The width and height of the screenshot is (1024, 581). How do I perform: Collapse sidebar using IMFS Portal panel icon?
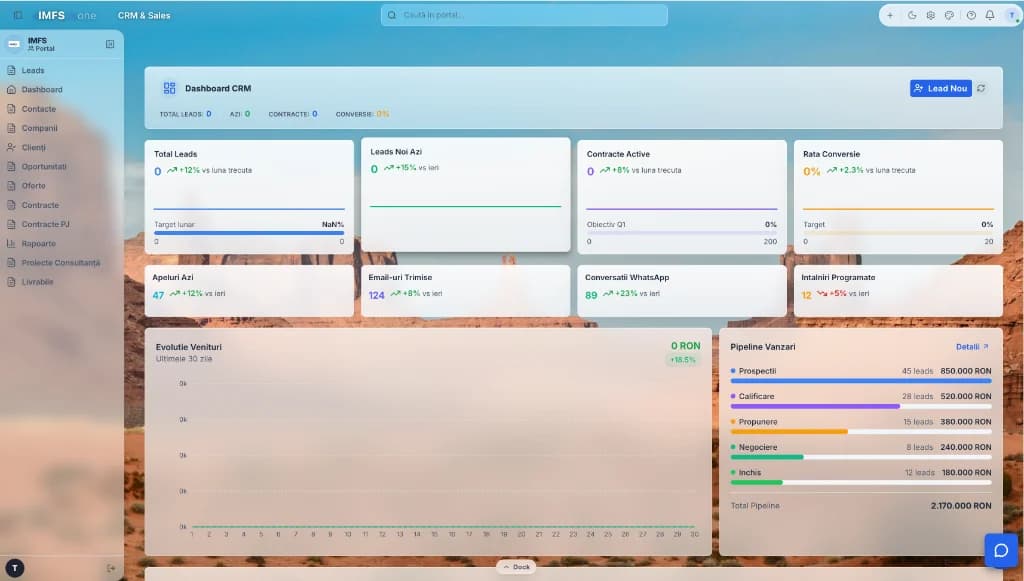coord(110,44)
